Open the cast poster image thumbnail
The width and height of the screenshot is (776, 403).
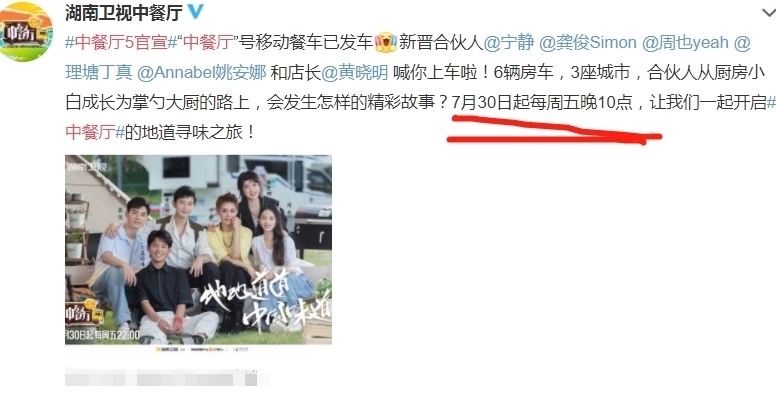[x=198, y=250]
